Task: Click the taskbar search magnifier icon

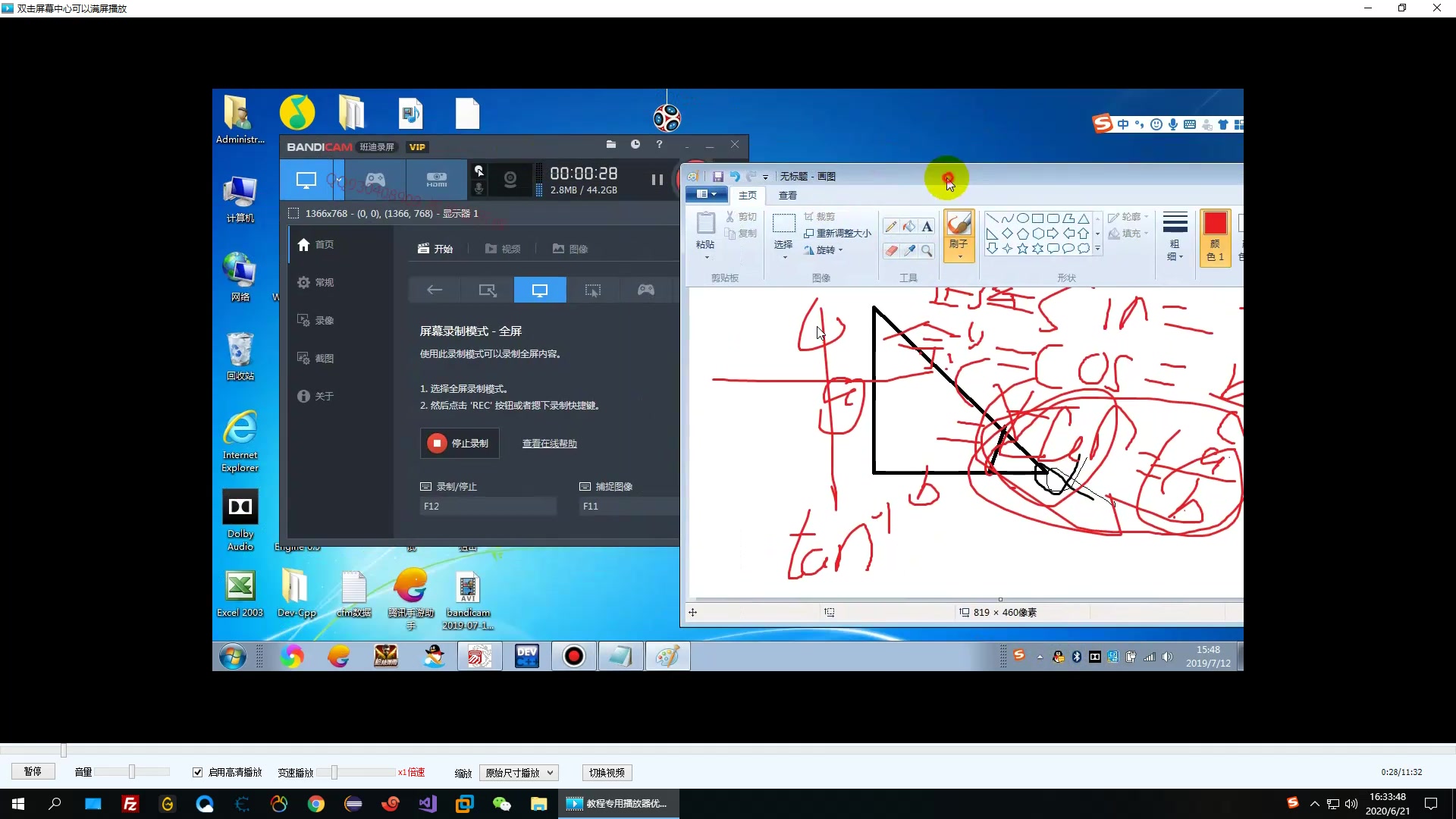Action: [55, 804]
